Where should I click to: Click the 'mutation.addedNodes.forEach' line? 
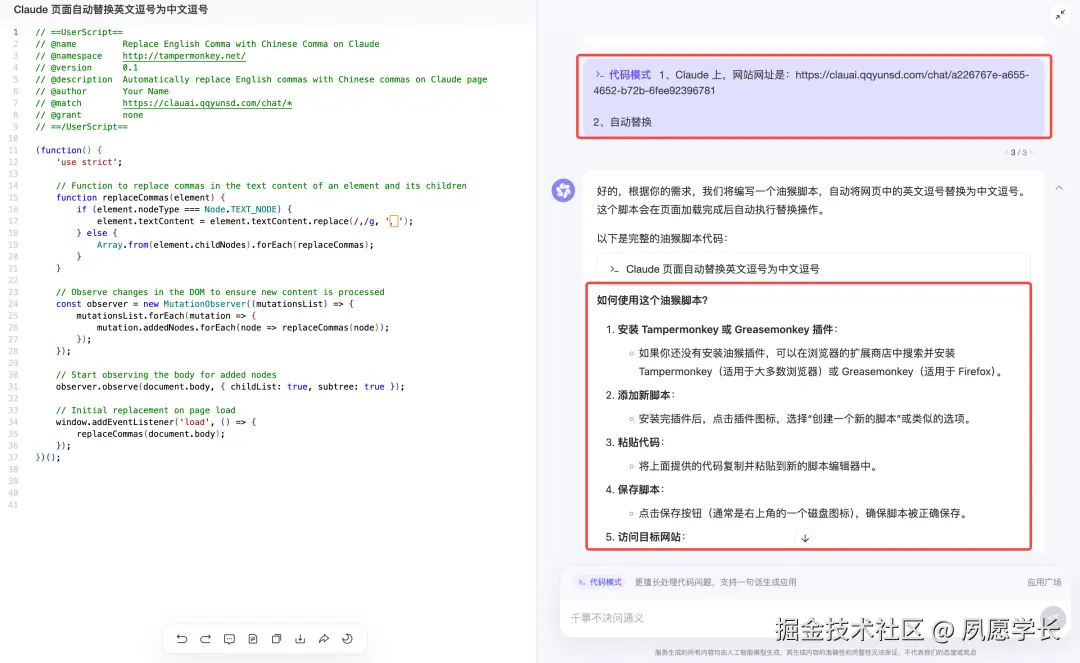(242, 328)
